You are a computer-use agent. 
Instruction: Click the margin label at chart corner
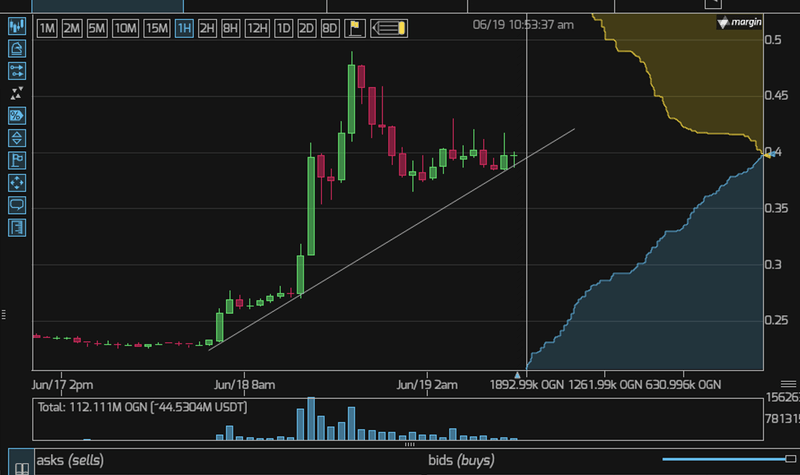[746, 22]
